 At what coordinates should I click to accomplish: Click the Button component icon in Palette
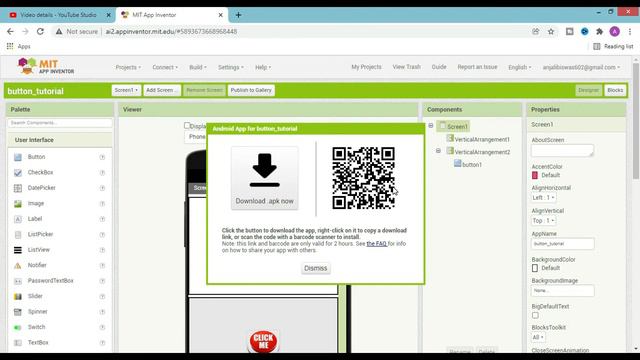tap(18, 157)
